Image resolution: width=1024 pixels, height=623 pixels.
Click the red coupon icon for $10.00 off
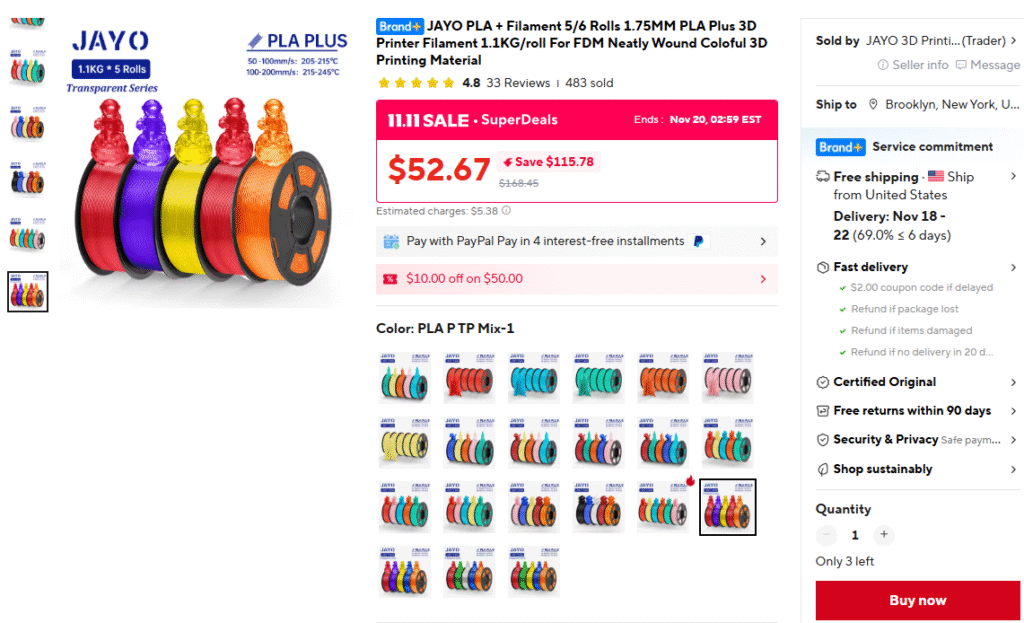pos(390,279)
